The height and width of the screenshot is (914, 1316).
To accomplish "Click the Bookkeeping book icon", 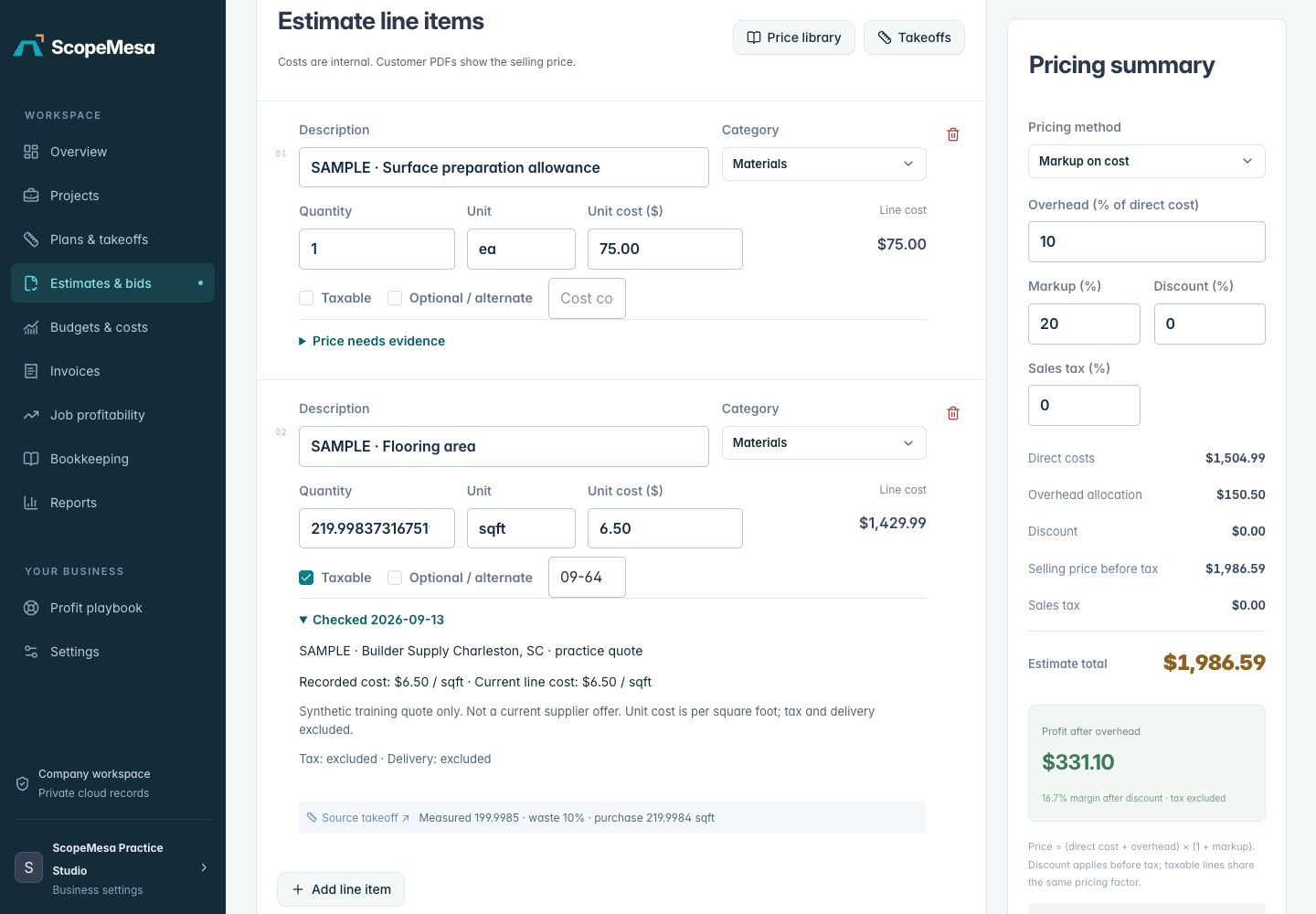I will (x=31, y=459).
